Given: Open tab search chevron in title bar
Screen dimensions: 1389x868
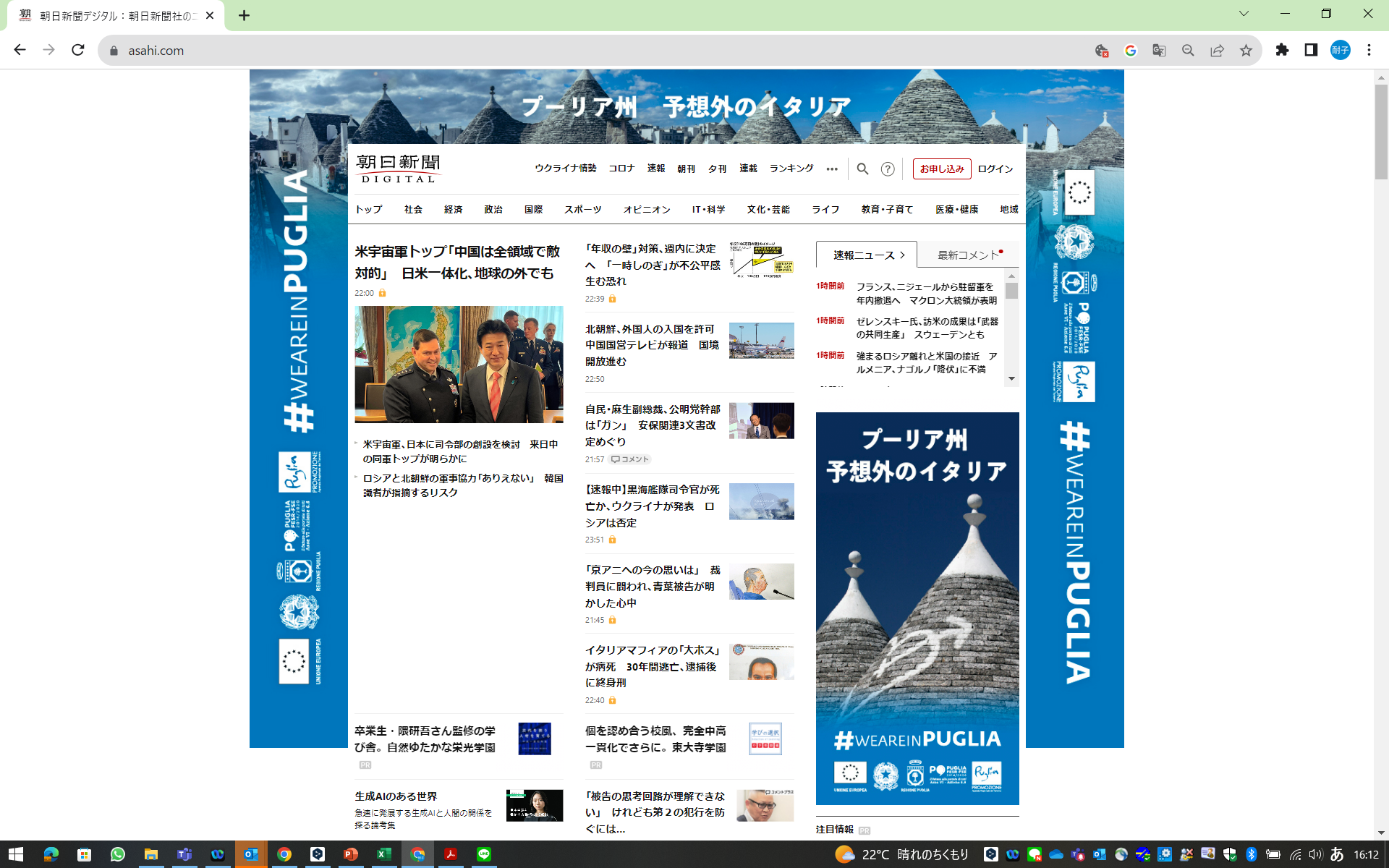Looking at the screenshot, I should point(1244,14).
